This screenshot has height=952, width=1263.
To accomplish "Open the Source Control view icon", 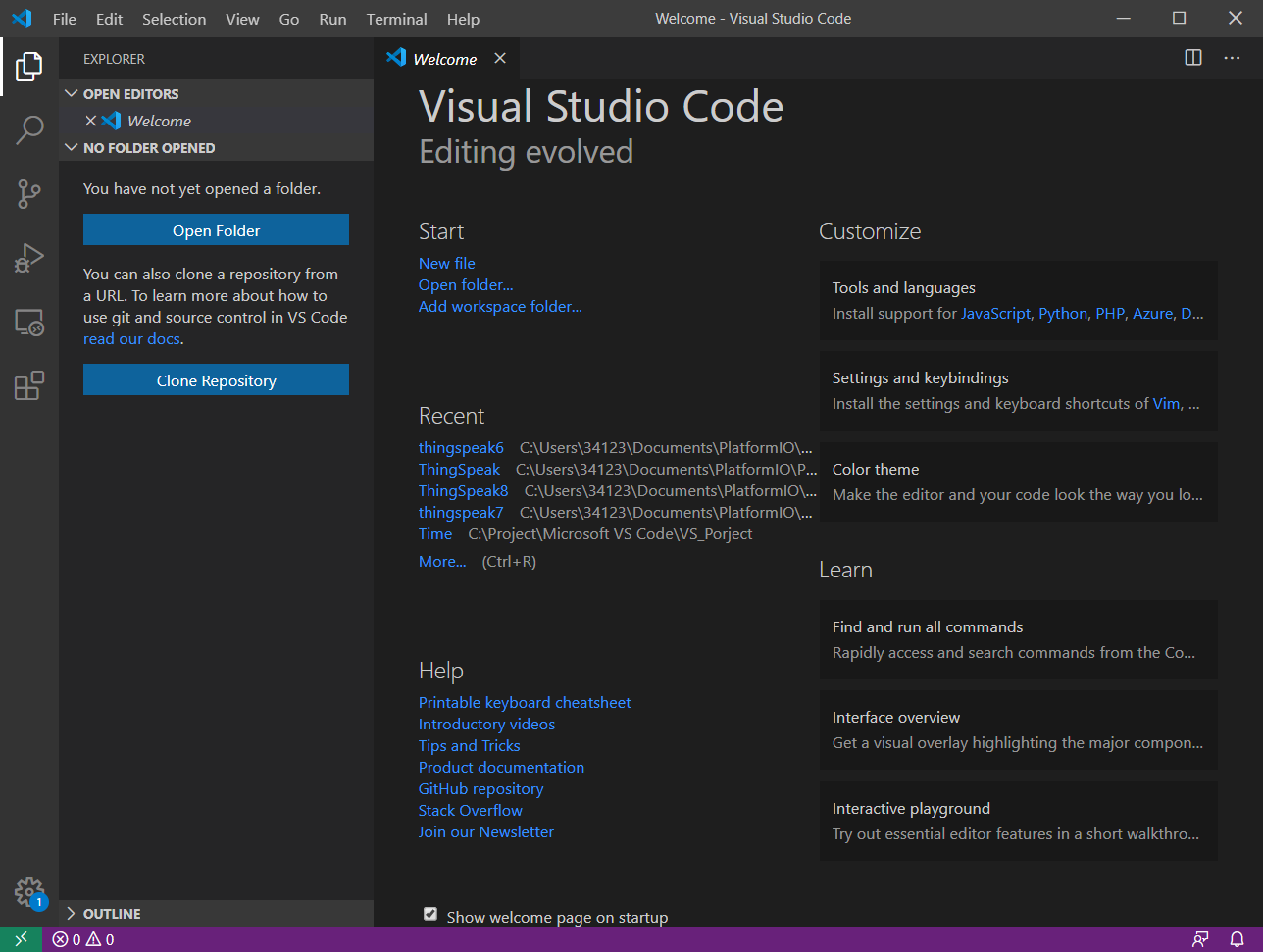I will 29,194.
